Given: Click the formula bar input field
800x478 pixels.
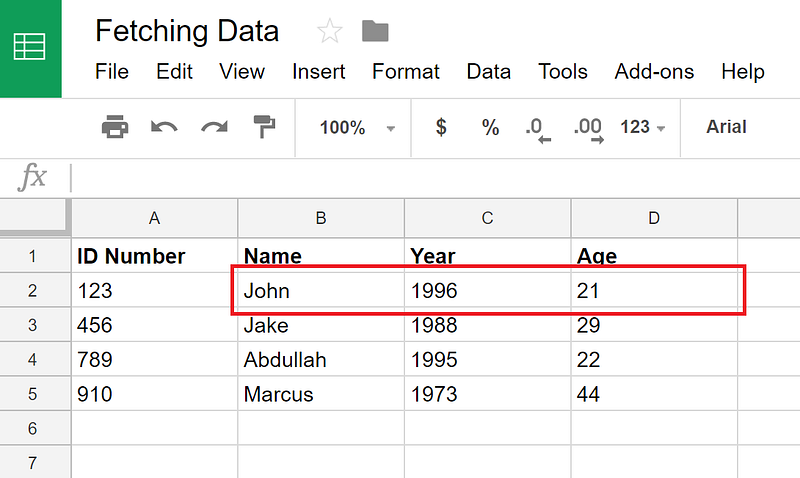Looking at the screenshot, I should pyautogui.click(x=435, y=178).
